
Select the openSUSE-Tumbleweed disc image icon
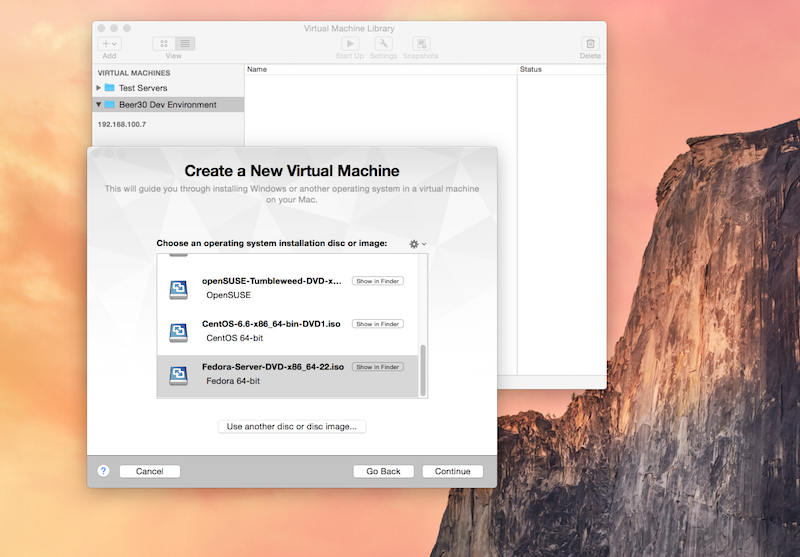[179, 289]
